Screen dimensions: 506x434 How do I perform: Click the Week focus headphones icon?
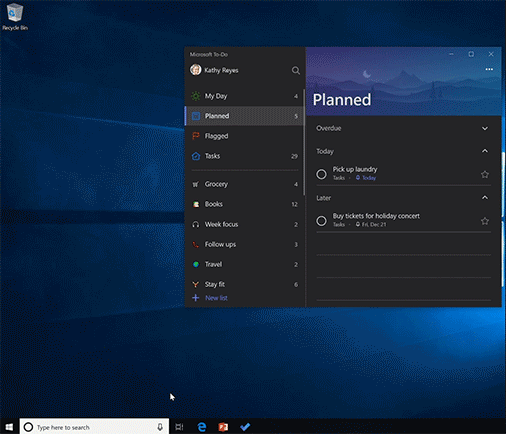(x=196, y=224)
